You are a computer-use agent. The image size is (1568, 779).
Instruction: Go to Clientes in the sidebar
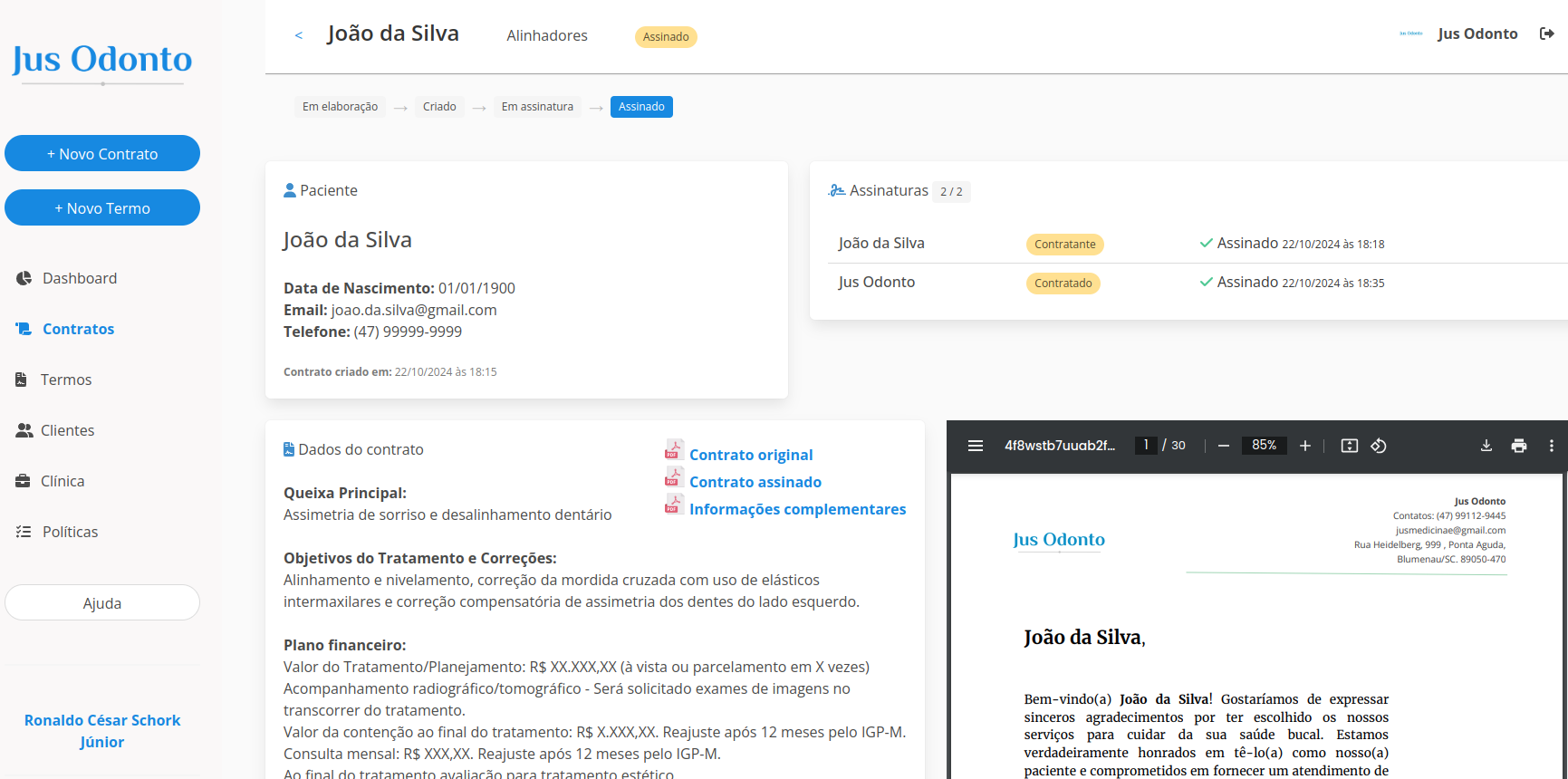67,430
